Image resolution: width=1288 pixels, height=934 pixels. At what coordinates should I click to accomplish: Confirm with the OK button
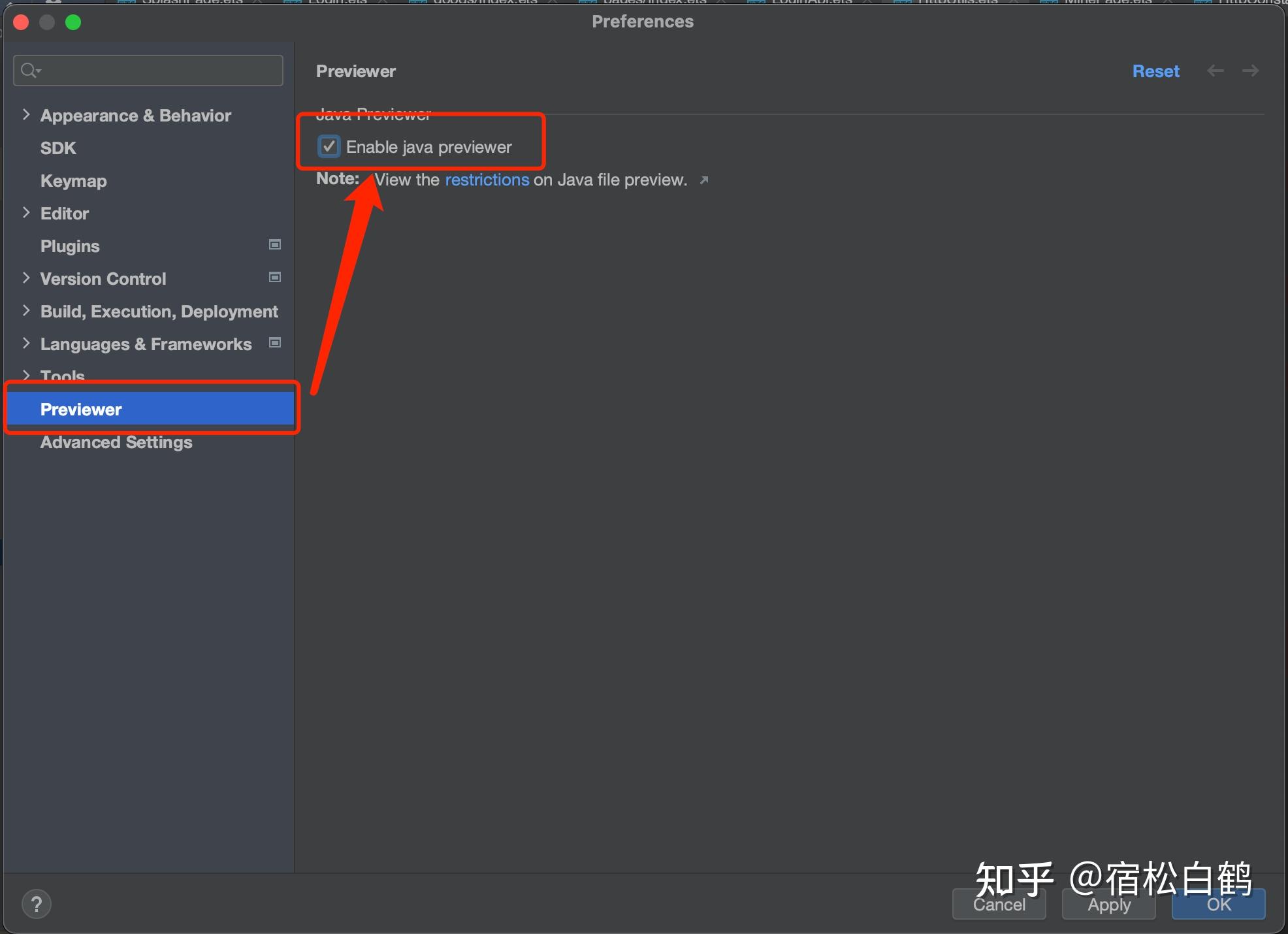1218,905
